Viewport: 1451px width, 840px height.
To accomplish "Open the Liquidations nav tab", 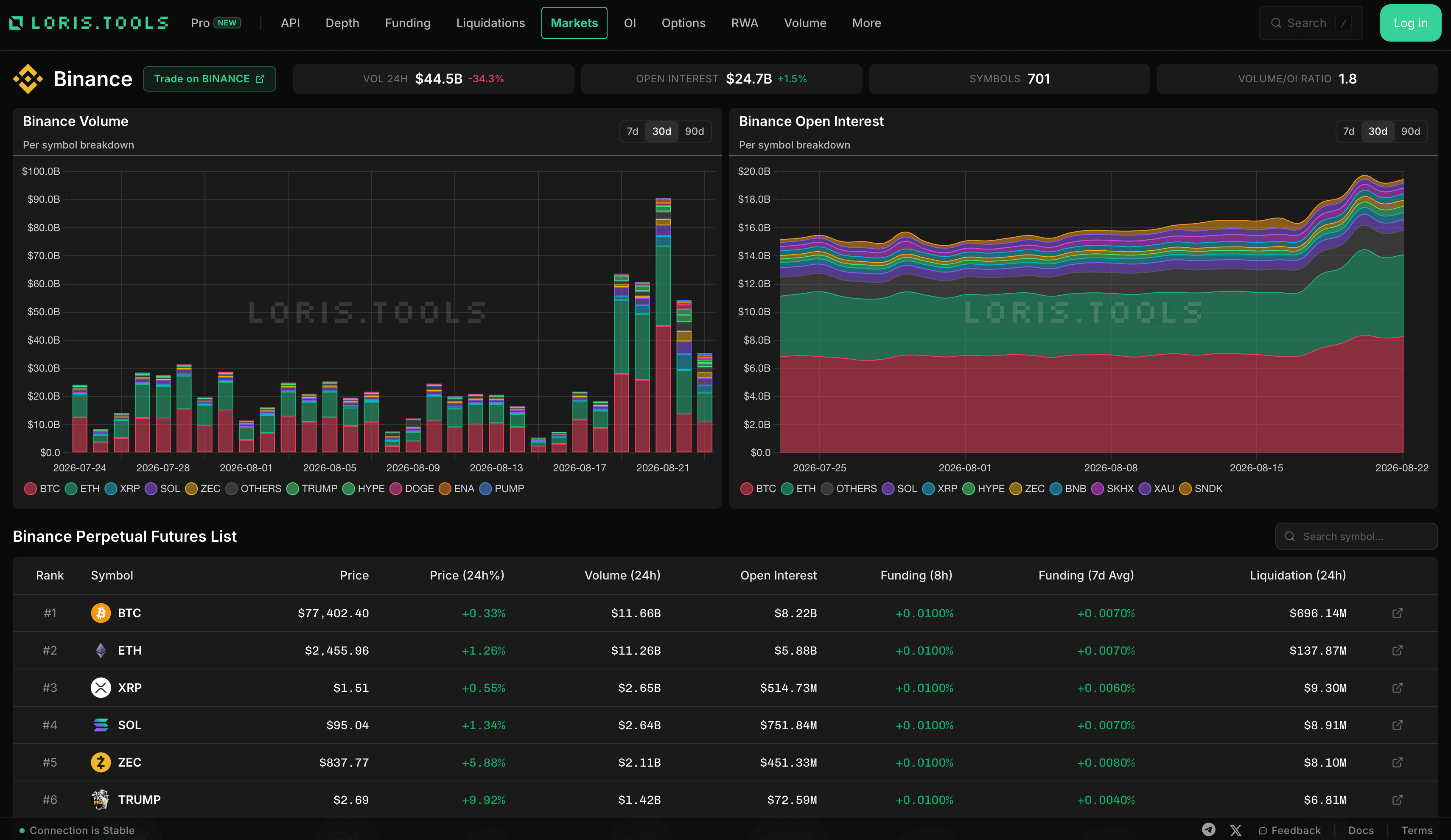I will [x=490, y=23].
